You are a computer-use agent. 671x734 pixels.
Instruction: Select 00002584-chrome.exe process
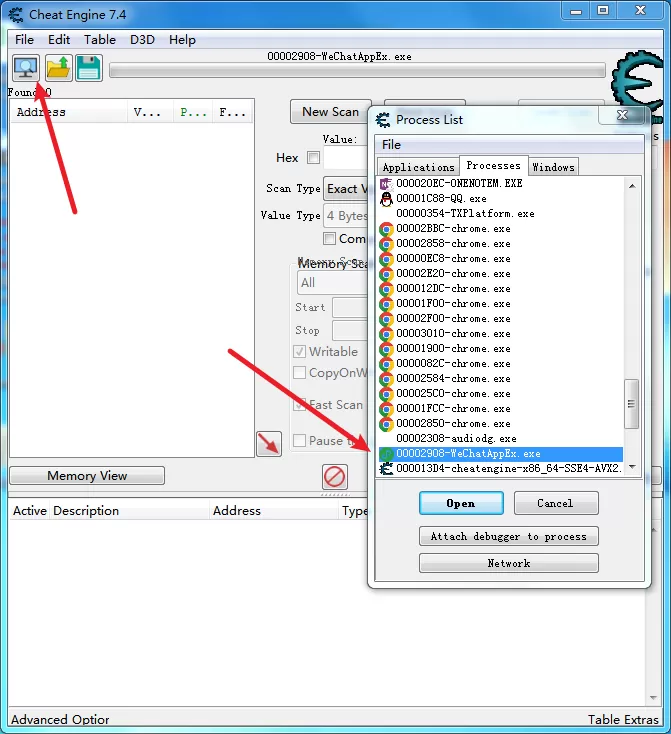pyautogui.click(x=501, y=378)
